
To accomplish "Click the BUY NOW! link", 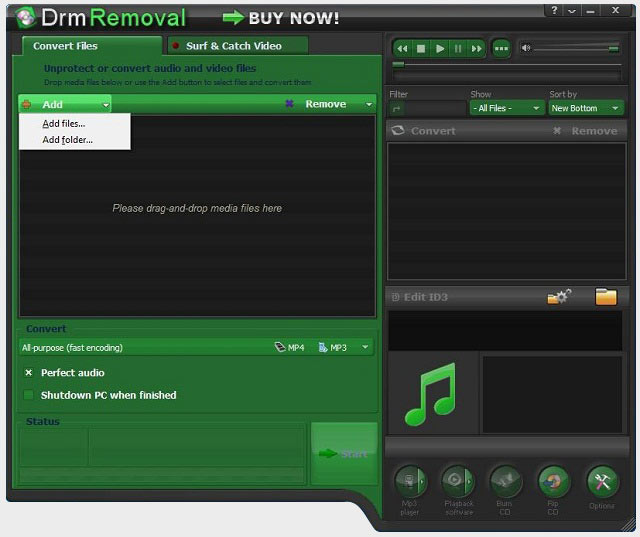I will (x=281, y=18).
